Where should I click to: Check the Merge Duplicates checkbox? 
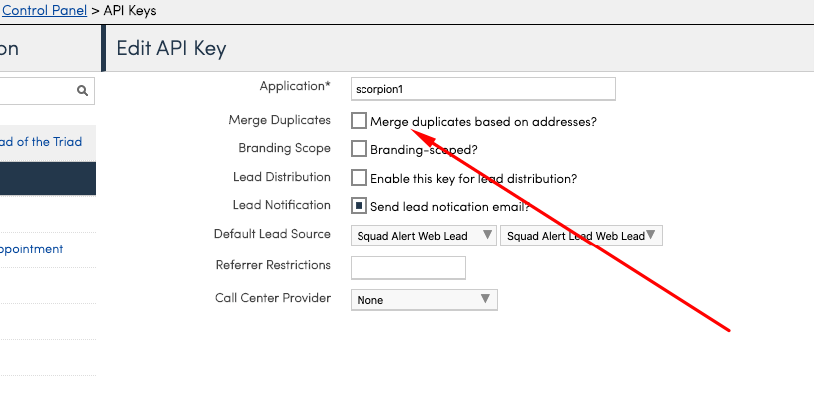click(x=359, y=121)
